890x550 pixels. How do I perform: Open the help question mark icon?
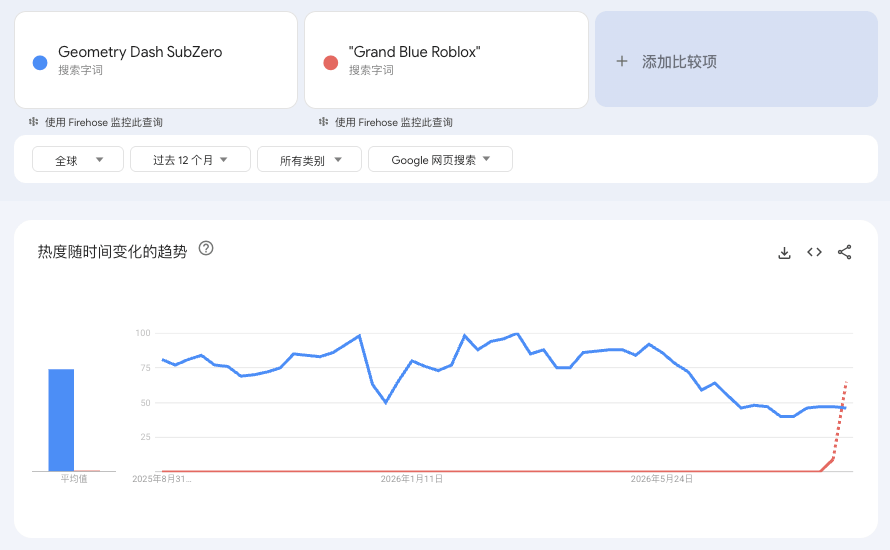click(x=206, y=248)
